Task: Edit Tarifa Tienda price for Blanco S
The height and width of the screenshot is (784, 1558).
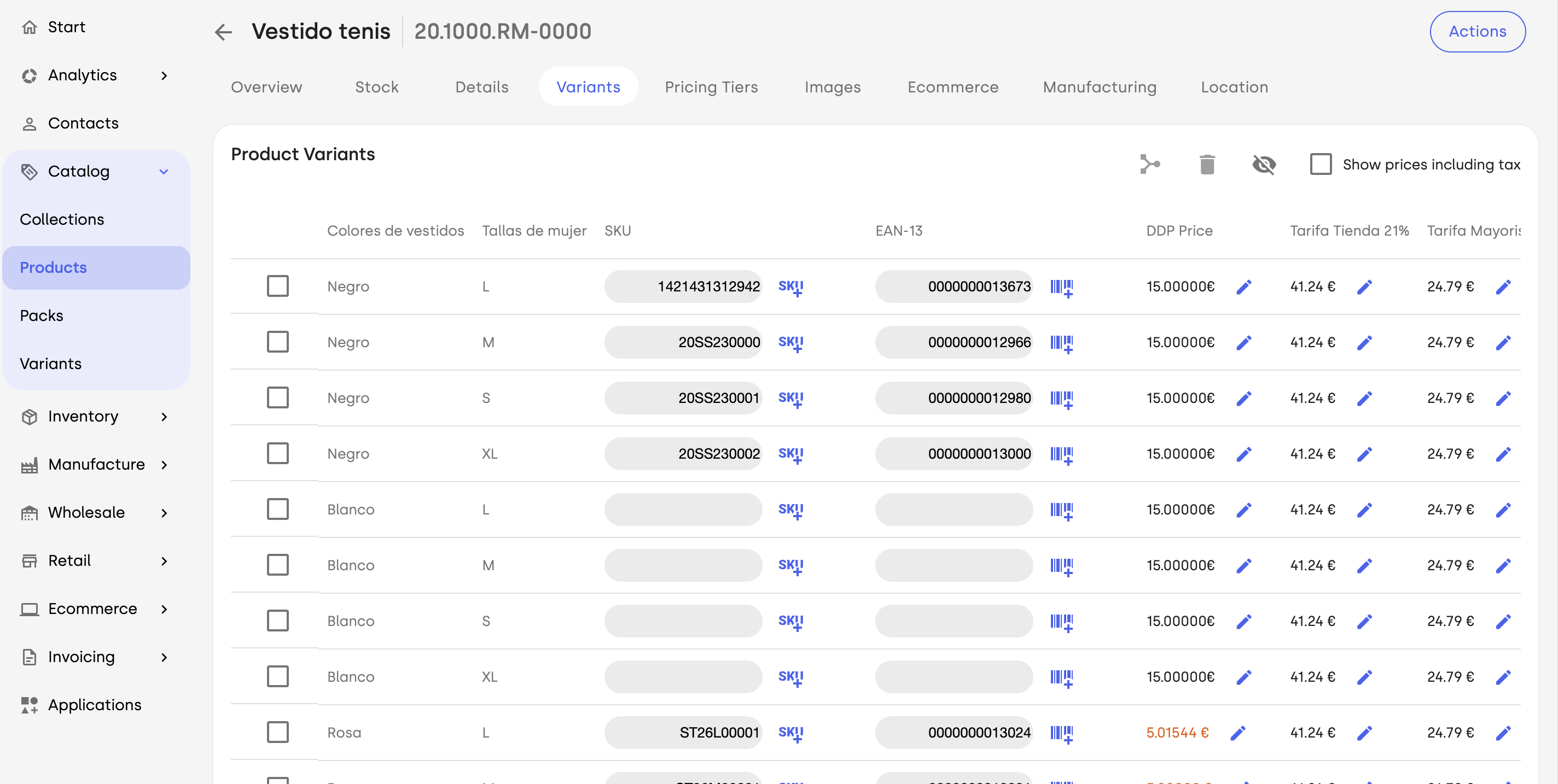Action: click(x=1364, y=622)
